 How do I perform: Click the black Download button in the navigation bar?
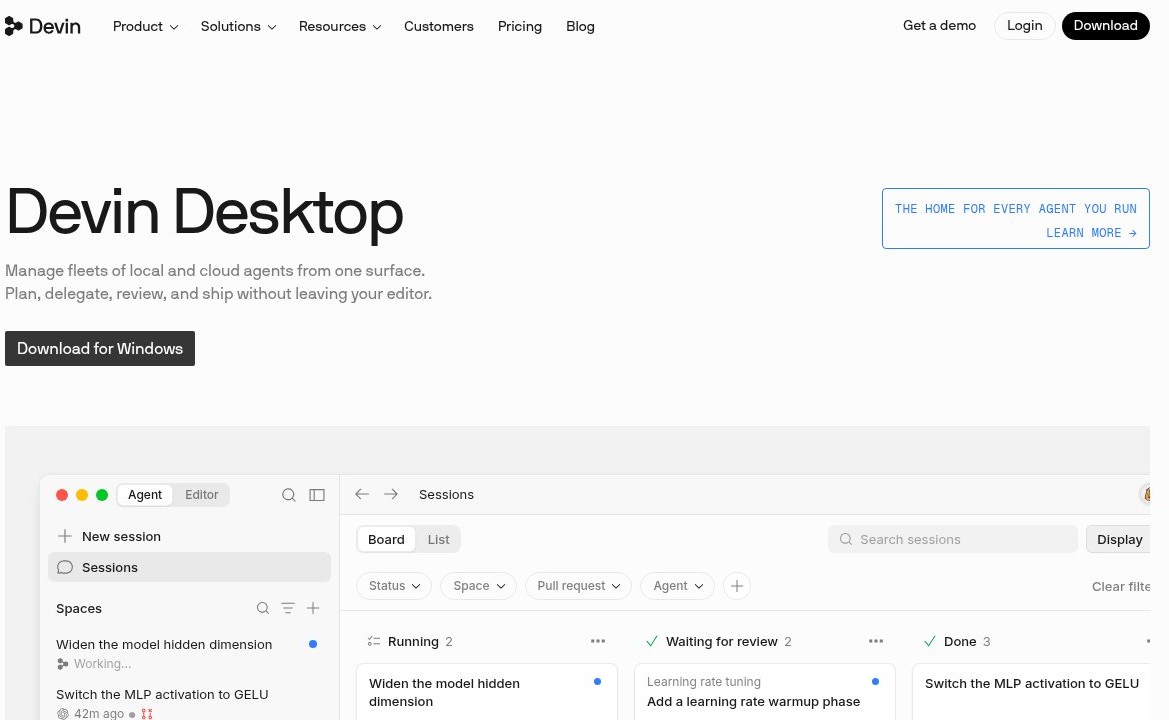(x=1106, y=25)
